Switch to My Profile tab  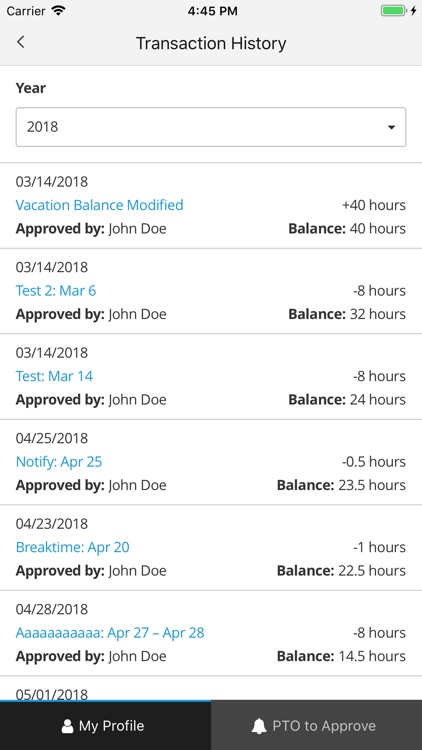[105, 725]
